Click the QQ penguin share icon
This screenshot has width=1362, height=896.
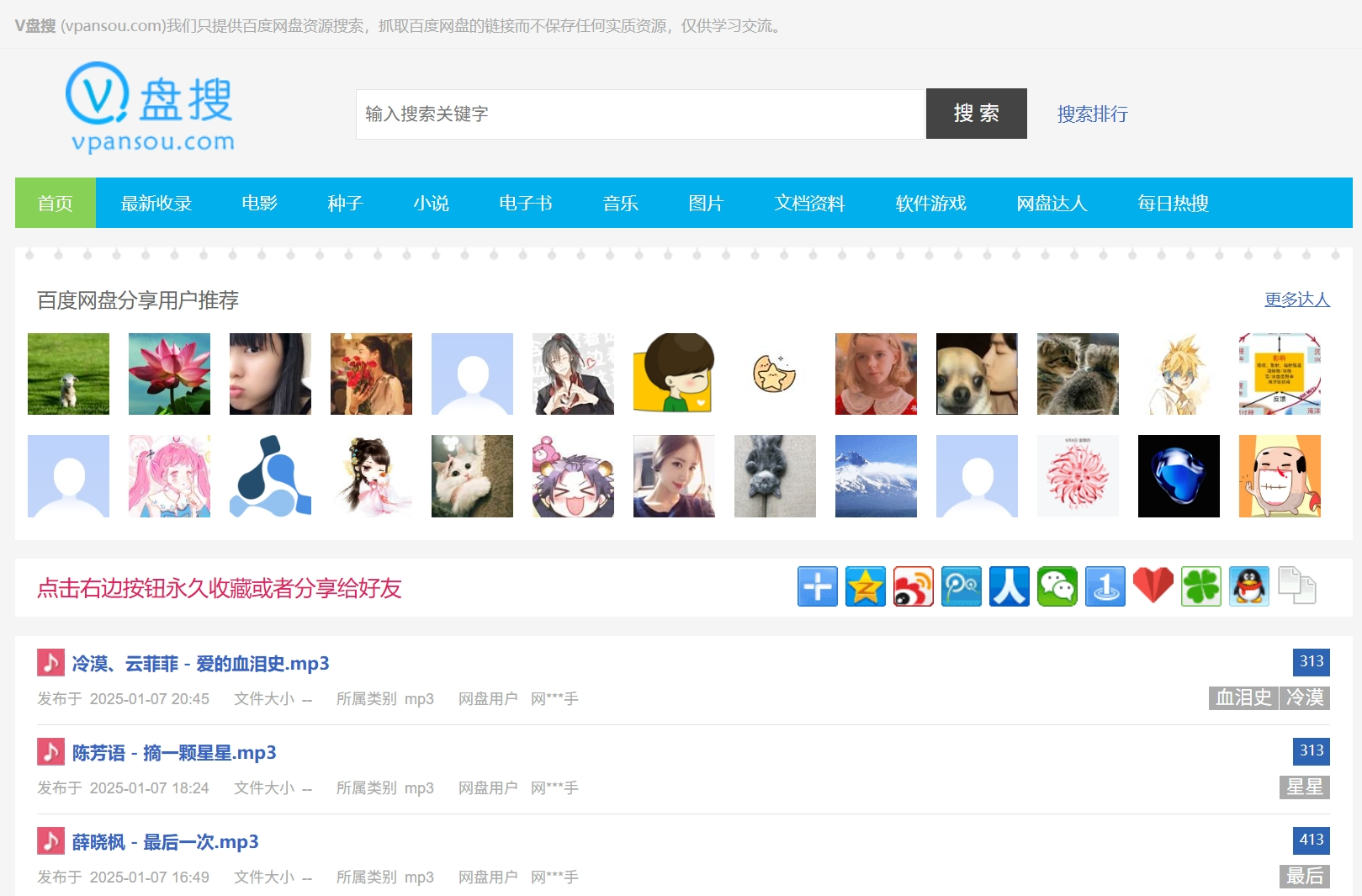tap(1248, 586)
